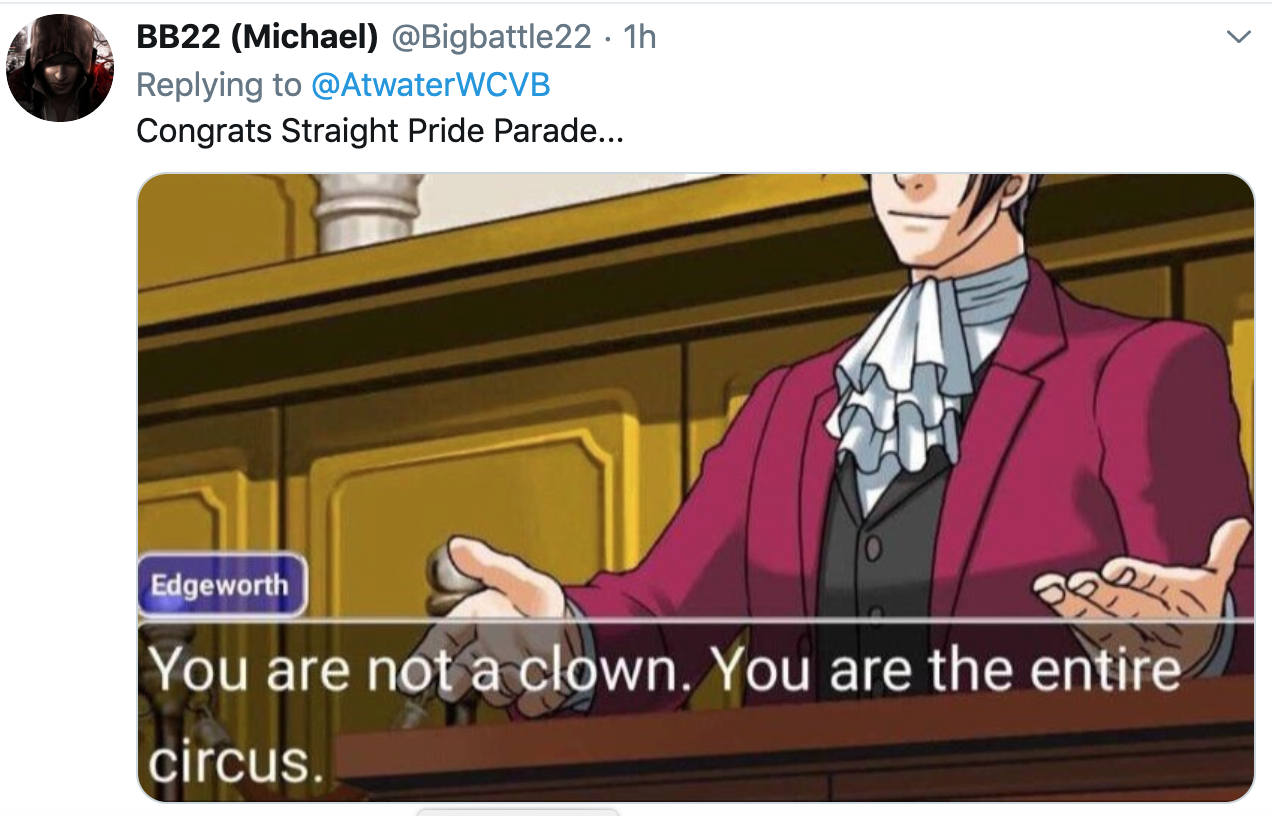
Task: Open the 1h tweet timestamp
Action: (x=639, y=37)
